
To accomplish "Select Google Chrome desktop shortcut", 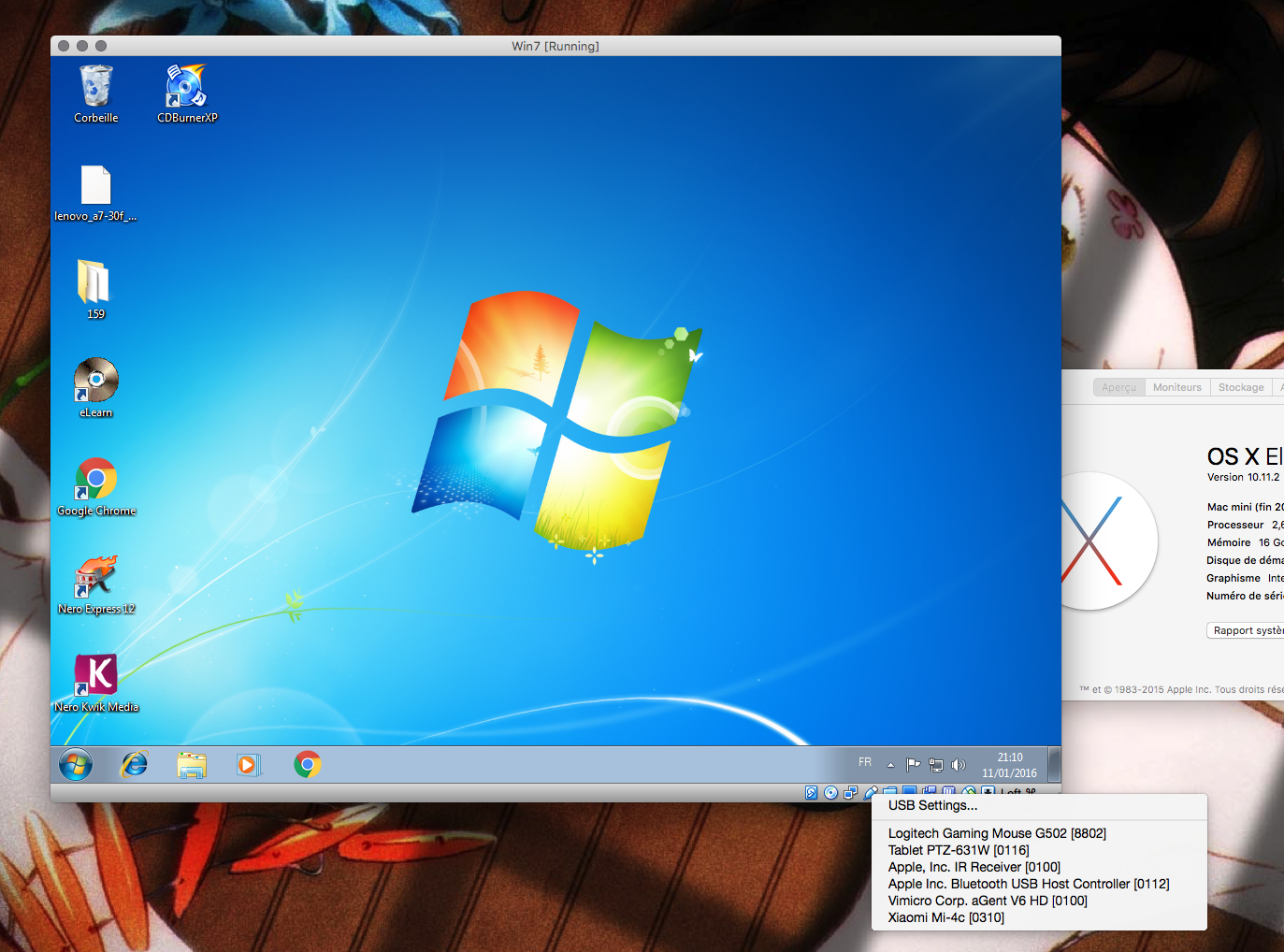I will click(x=96, y=486).
